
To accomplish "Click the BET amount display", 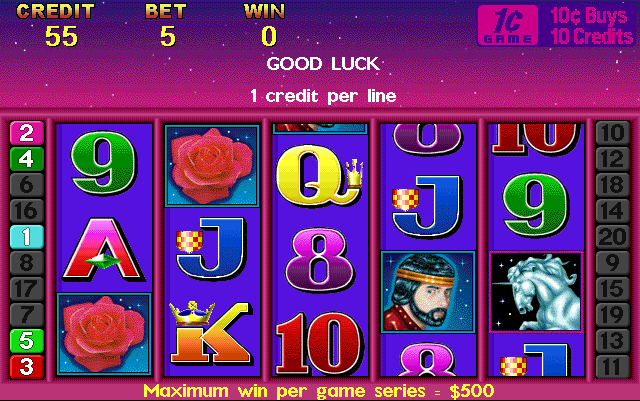I will pyautogui.click(x=168, y=36).
